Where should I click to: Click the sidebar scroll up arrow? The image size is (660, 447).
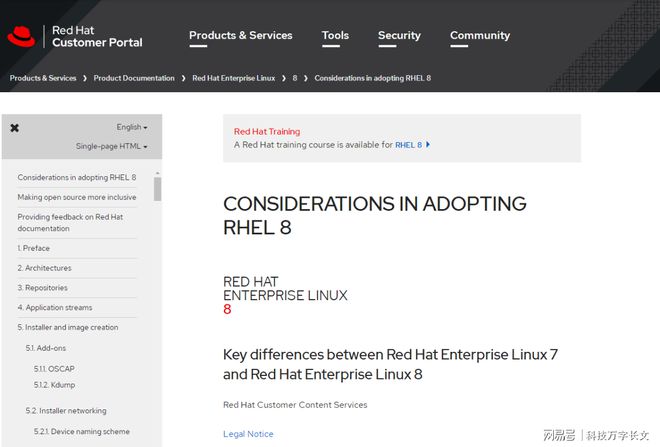tap(157, 173)
